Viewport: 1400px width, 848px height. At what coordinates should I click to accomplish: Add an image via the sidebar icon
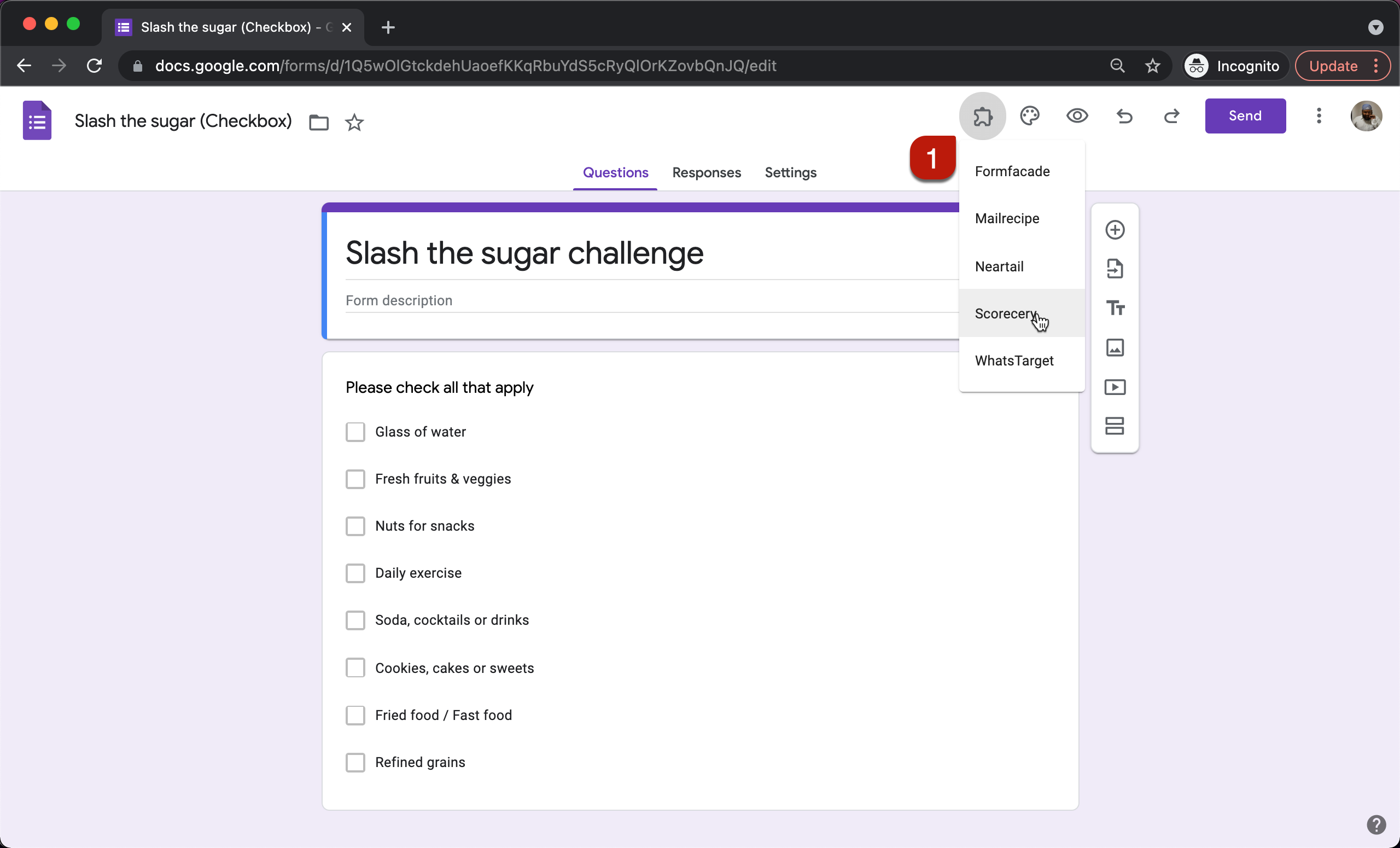pos(1115,347)
